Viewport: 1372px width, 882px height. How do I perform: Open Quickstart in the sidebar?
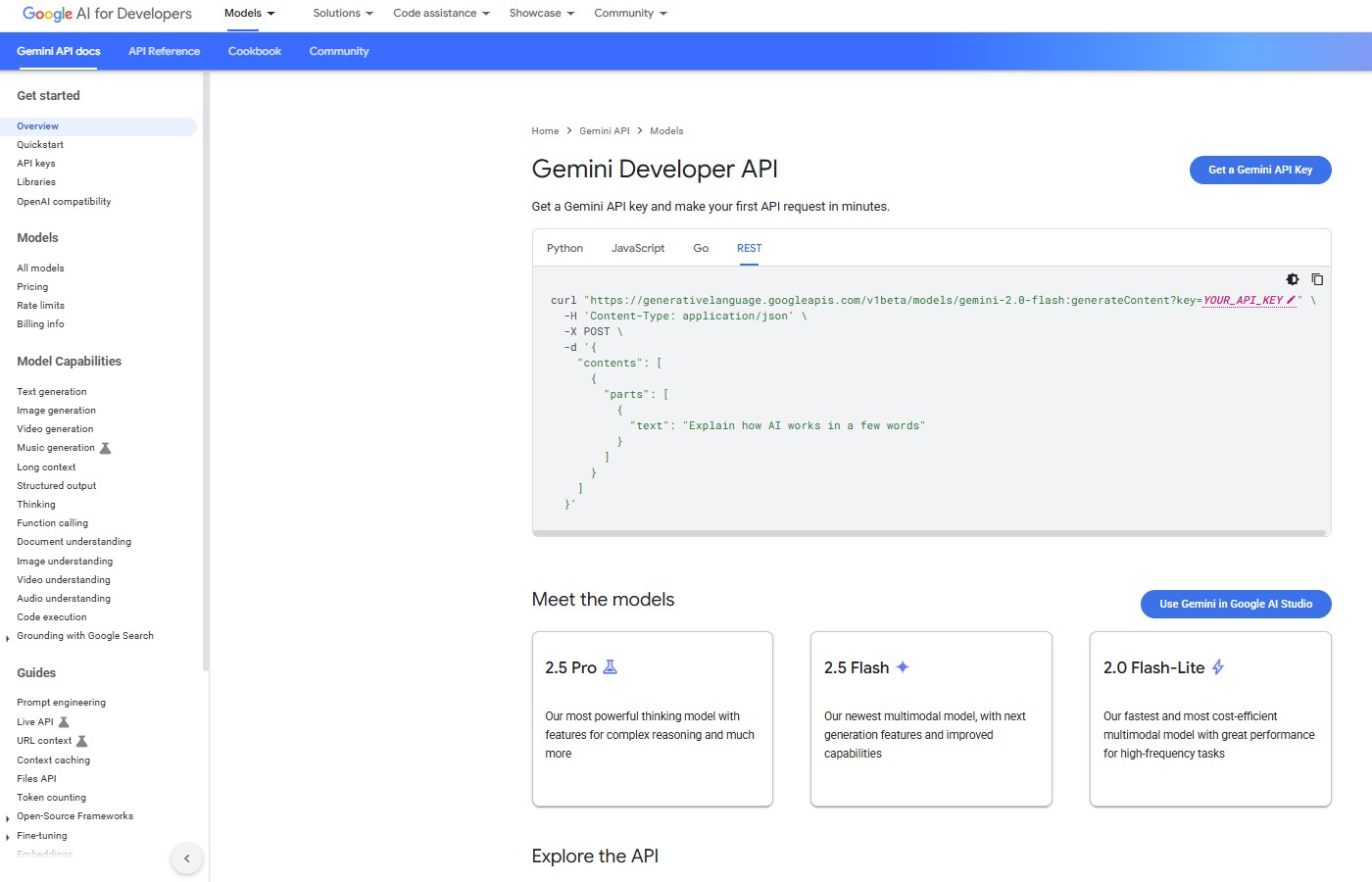pyautogui.click(x=40, y=145)
